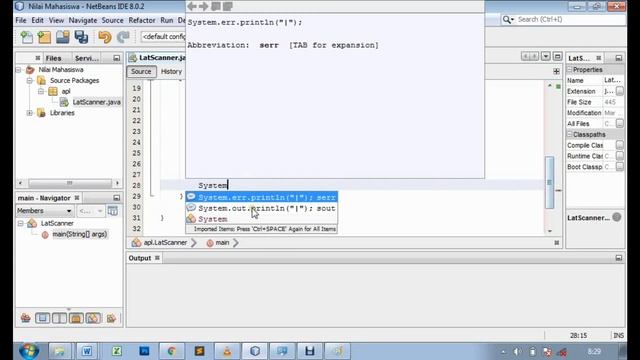Open the Refactor menu
640x360 pixels.
click(x=142, y=20)
